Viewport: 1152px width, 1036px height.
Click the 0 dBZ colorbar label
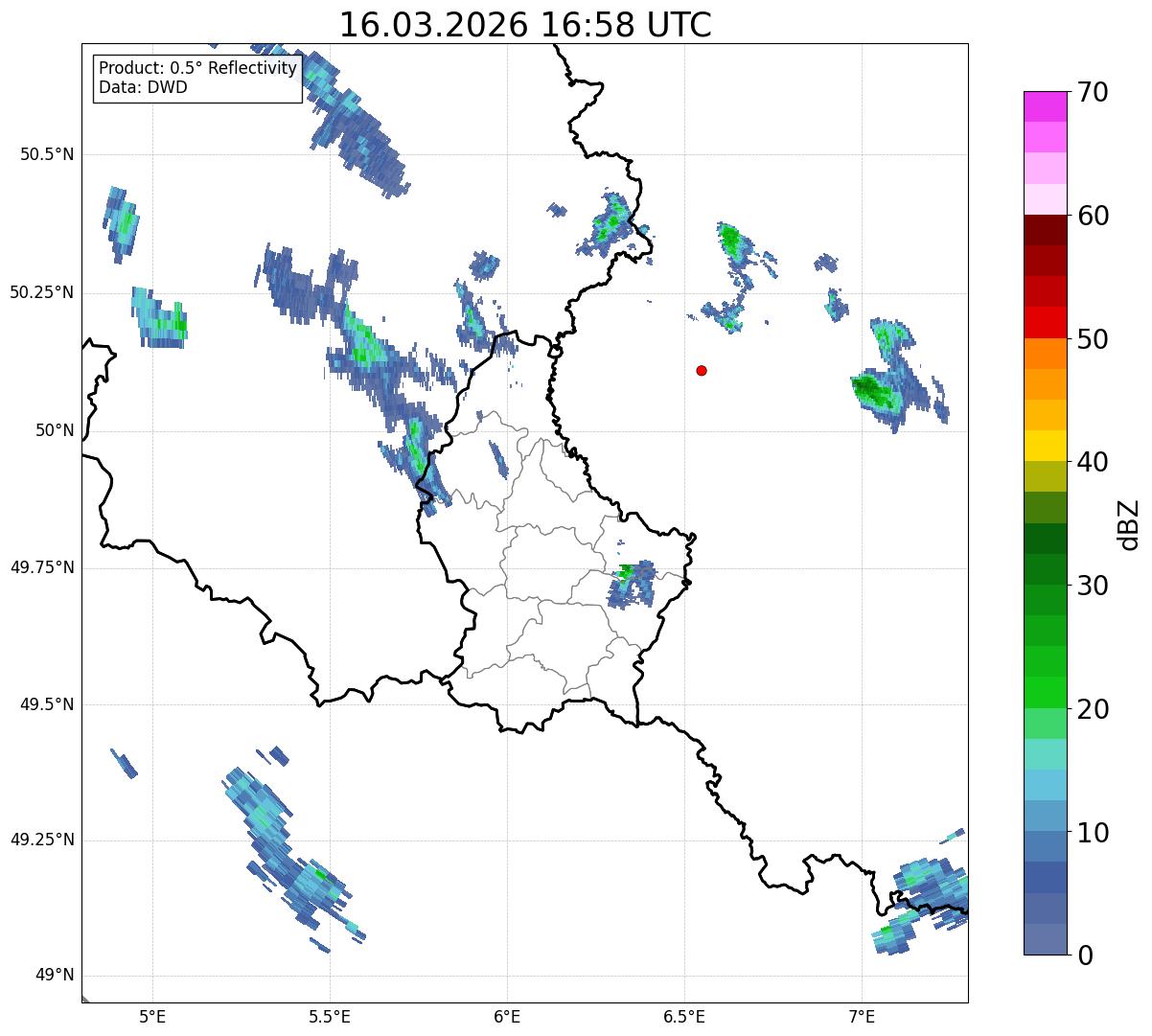coord(1086,955)
